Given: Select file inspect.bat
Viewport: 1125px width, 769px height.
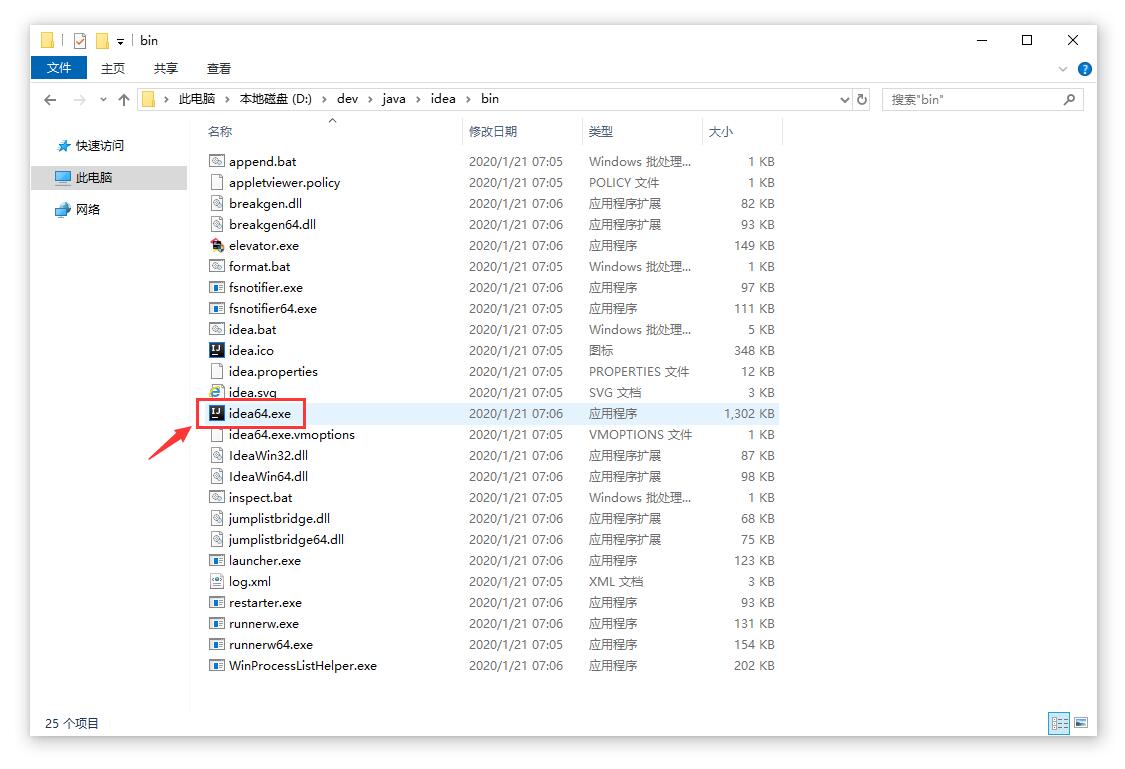Looking at the screenshot, I should point(260,498).
